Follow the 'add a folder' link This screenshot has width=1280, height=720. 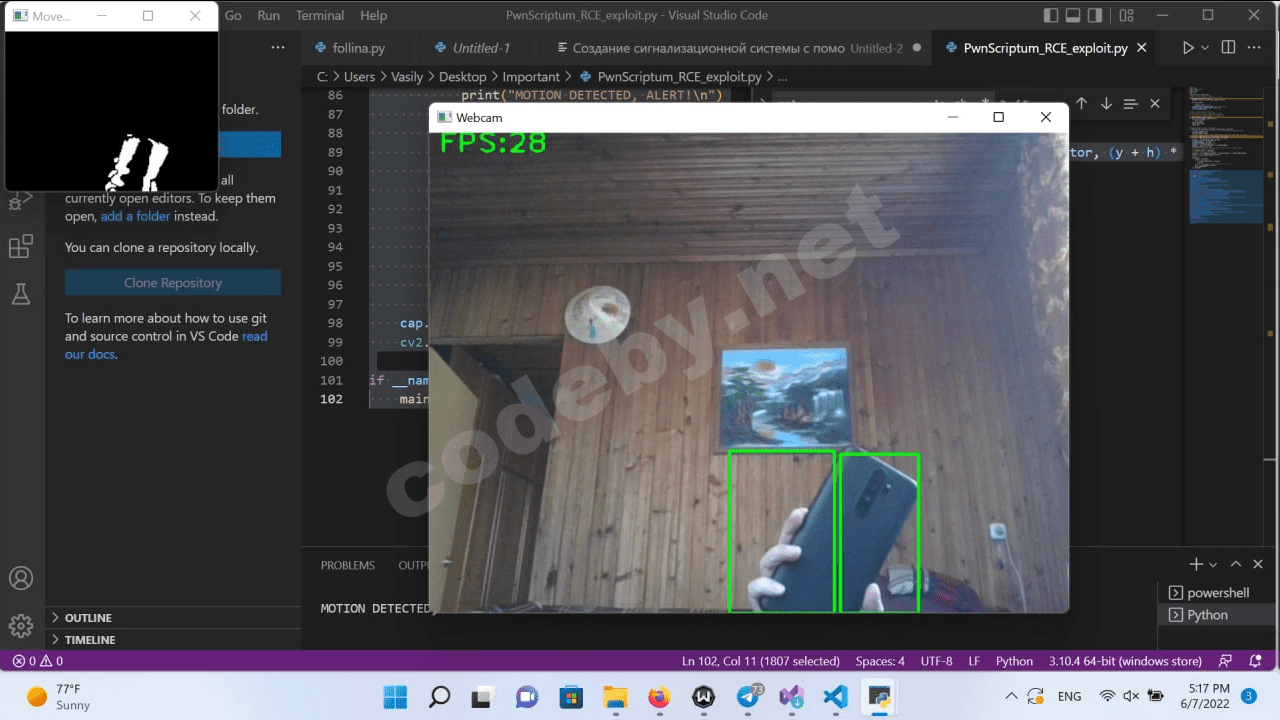[135, 216]
